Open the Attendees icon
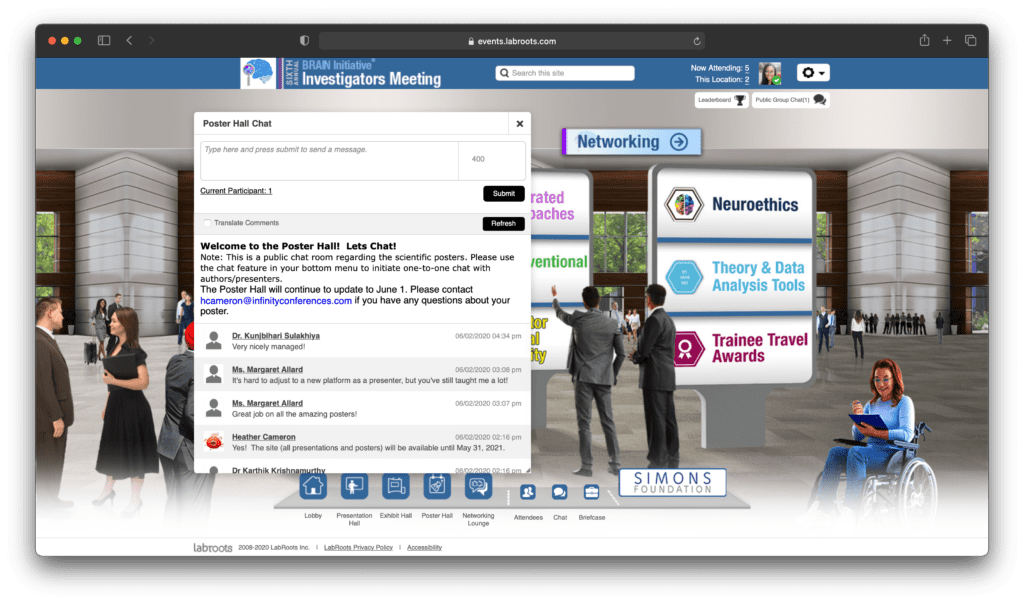 pyautogui.click(x=528, y=492)
